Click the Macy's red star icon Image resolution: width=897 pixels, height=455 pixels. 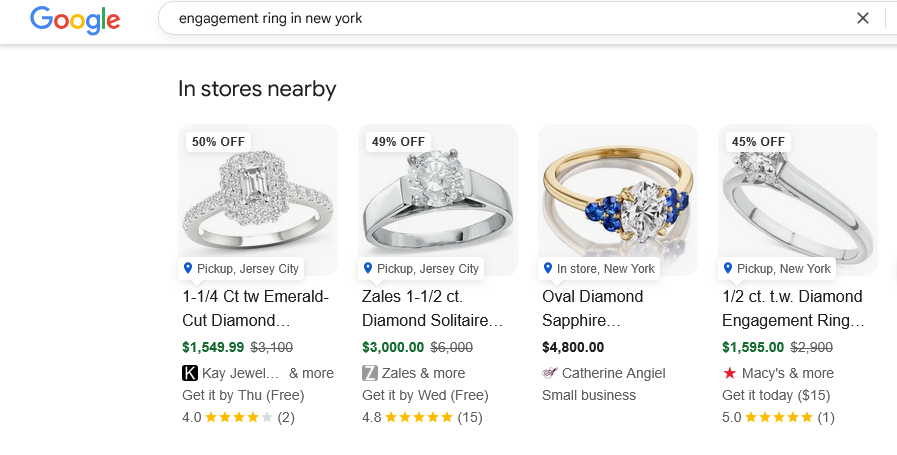[x=730, y=373]
